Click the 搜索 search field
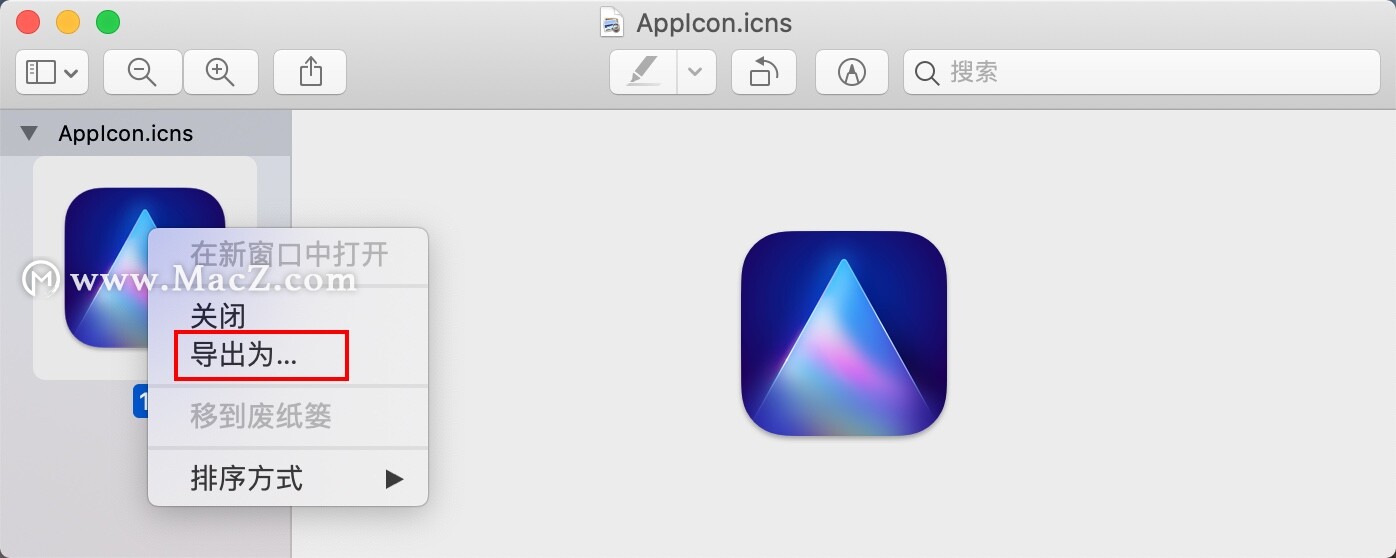This screenshot has width=1396, height=558. point(1142,72)
